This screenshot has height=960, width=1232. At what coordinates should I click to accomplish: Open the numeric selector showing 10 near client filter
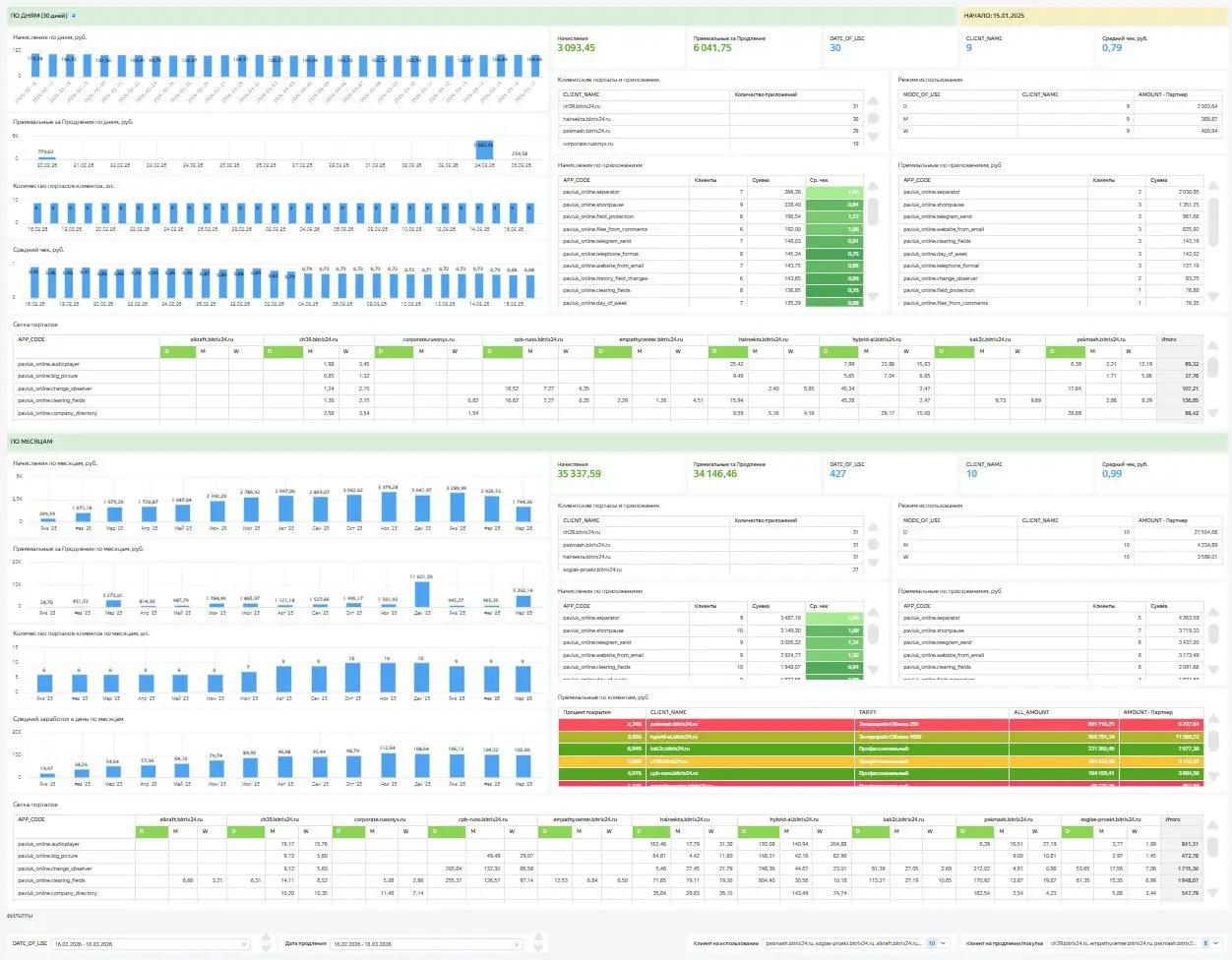pos(931,943)
